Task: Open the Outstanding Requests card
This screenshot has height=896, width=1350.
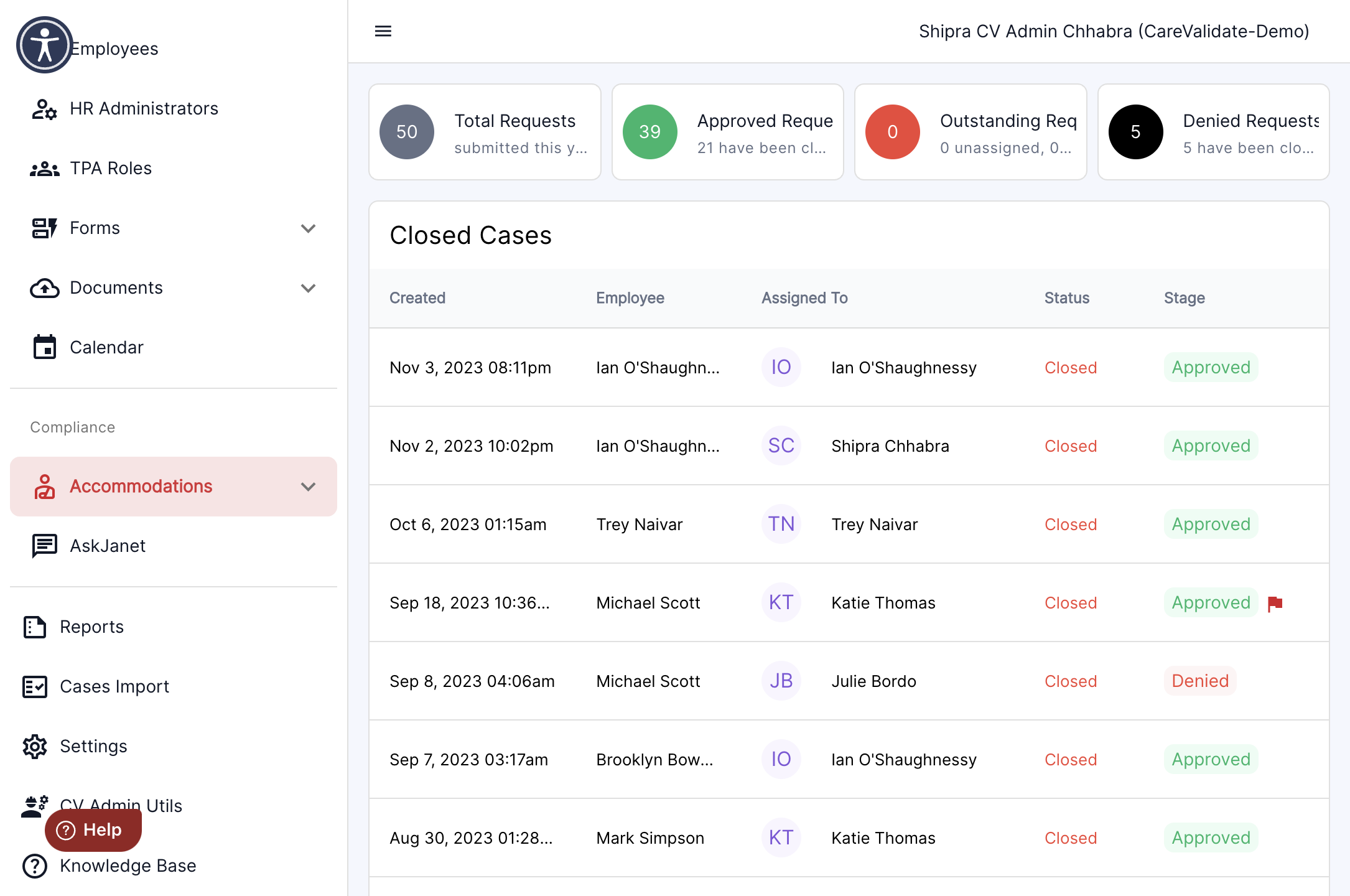Action: pos(971,132)
